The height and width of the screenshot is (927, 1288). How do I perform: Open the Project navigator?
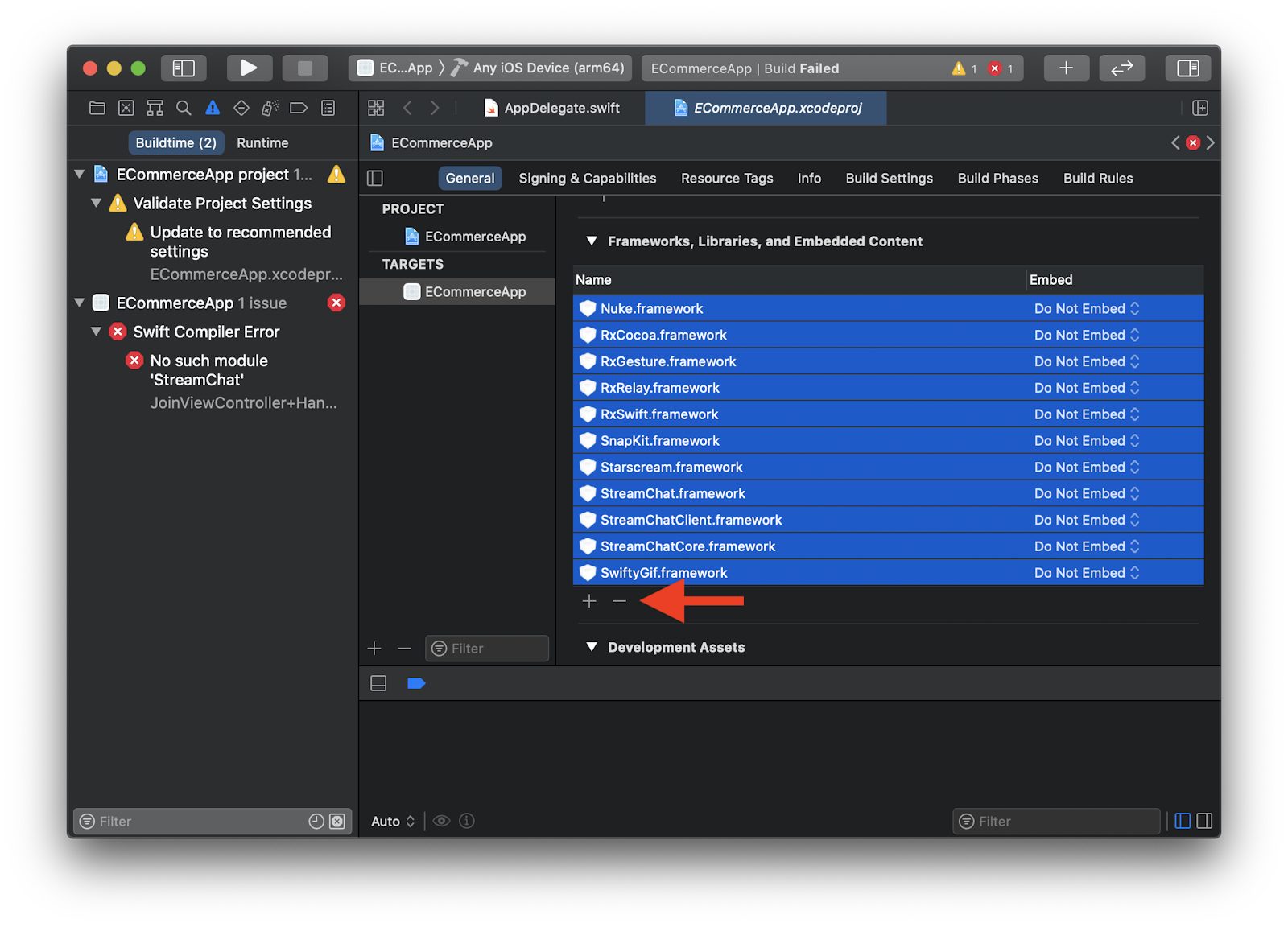coord(97,107)
